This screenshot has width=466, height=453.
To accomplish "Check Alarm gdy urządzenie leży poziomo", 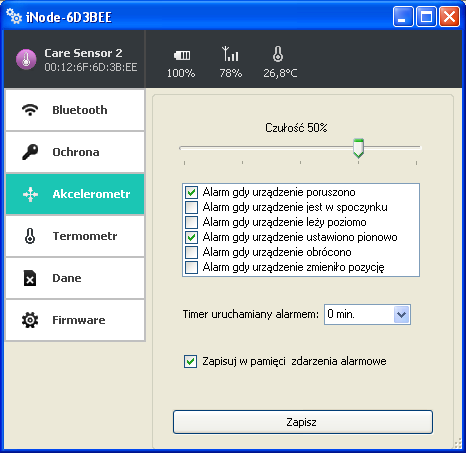I will click(191, 222).
